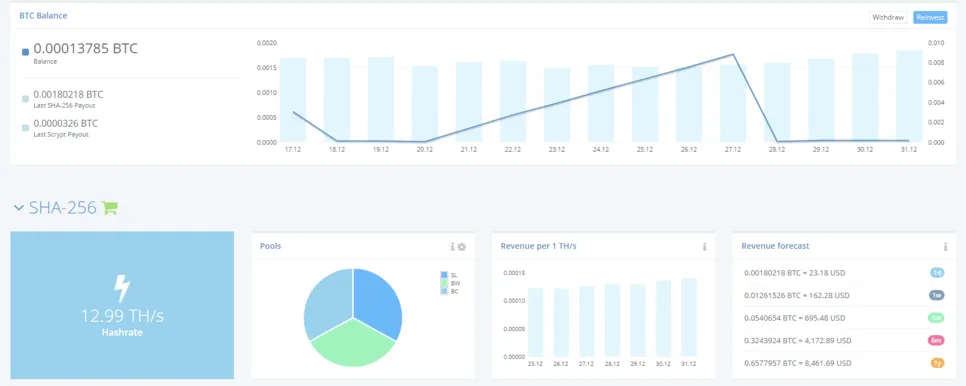Click the Withdraw button
Image resolution: width=966 pixels, height=386 pixels.
click(888, 18)
